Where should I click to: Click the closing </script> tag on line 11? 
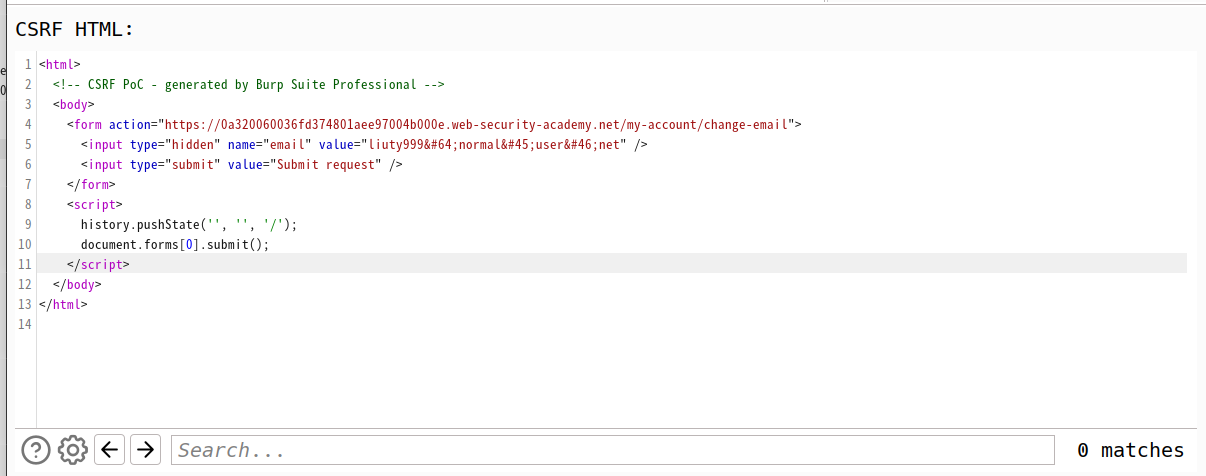pos(98,265)
